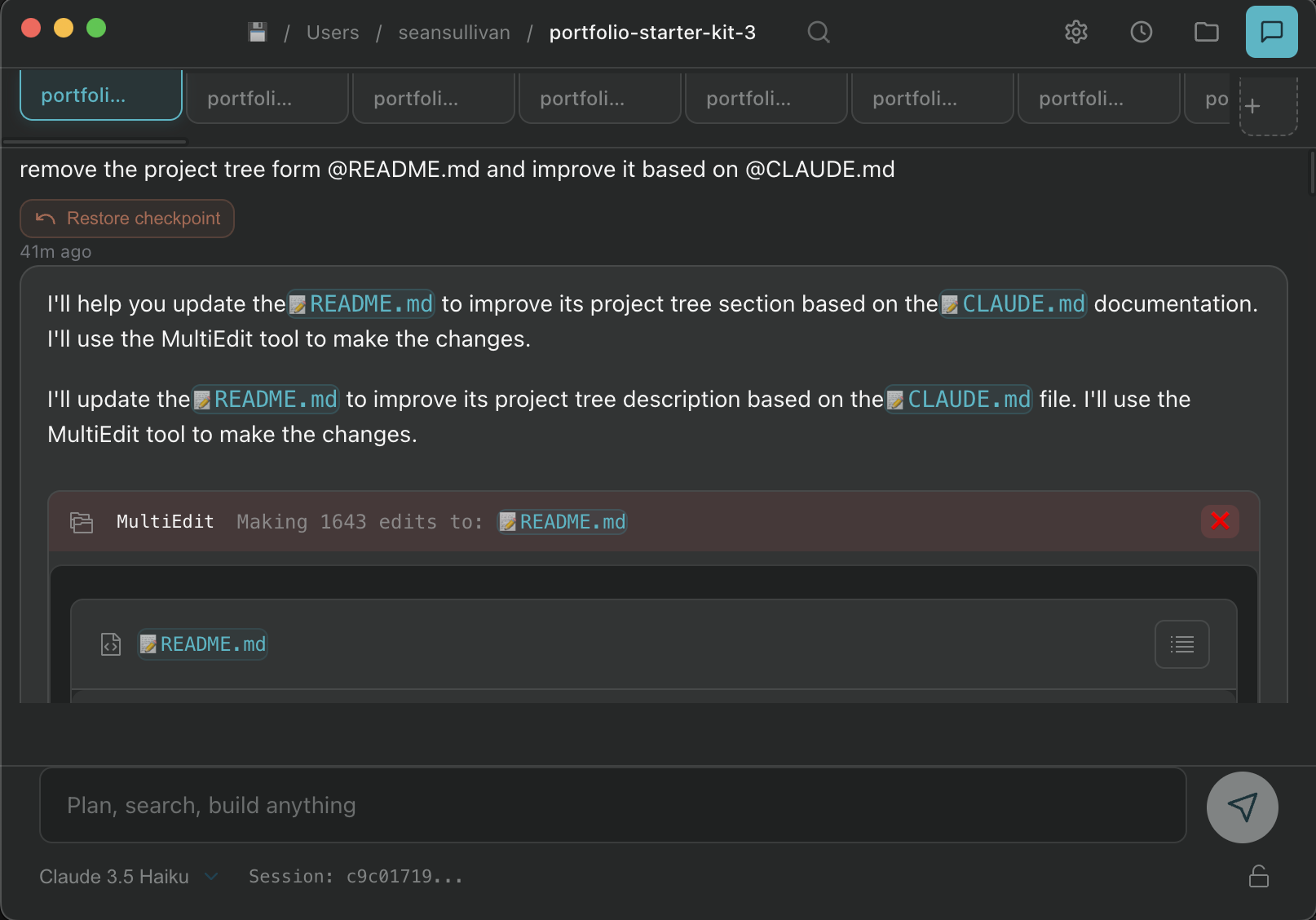
Task: Open README.md link in first response sentence
Action: 362,304
